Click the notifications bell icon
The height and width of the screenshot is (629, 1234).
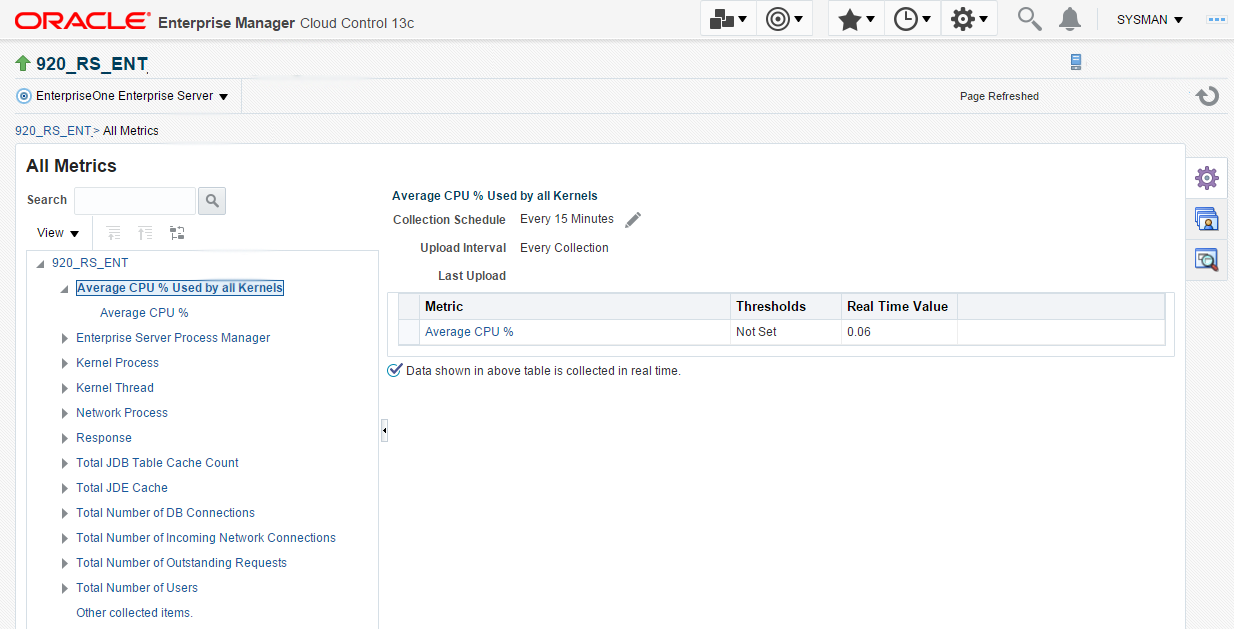click(1070, 19)
